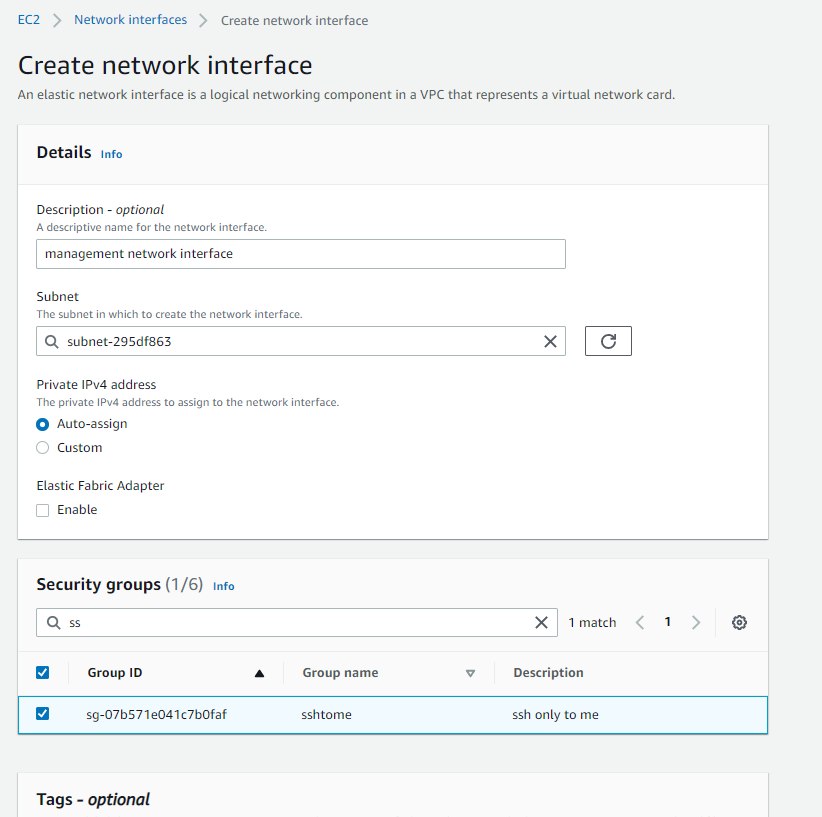Click the subnet search magnifier icon
822x817 pixels.
pos(52,341)
